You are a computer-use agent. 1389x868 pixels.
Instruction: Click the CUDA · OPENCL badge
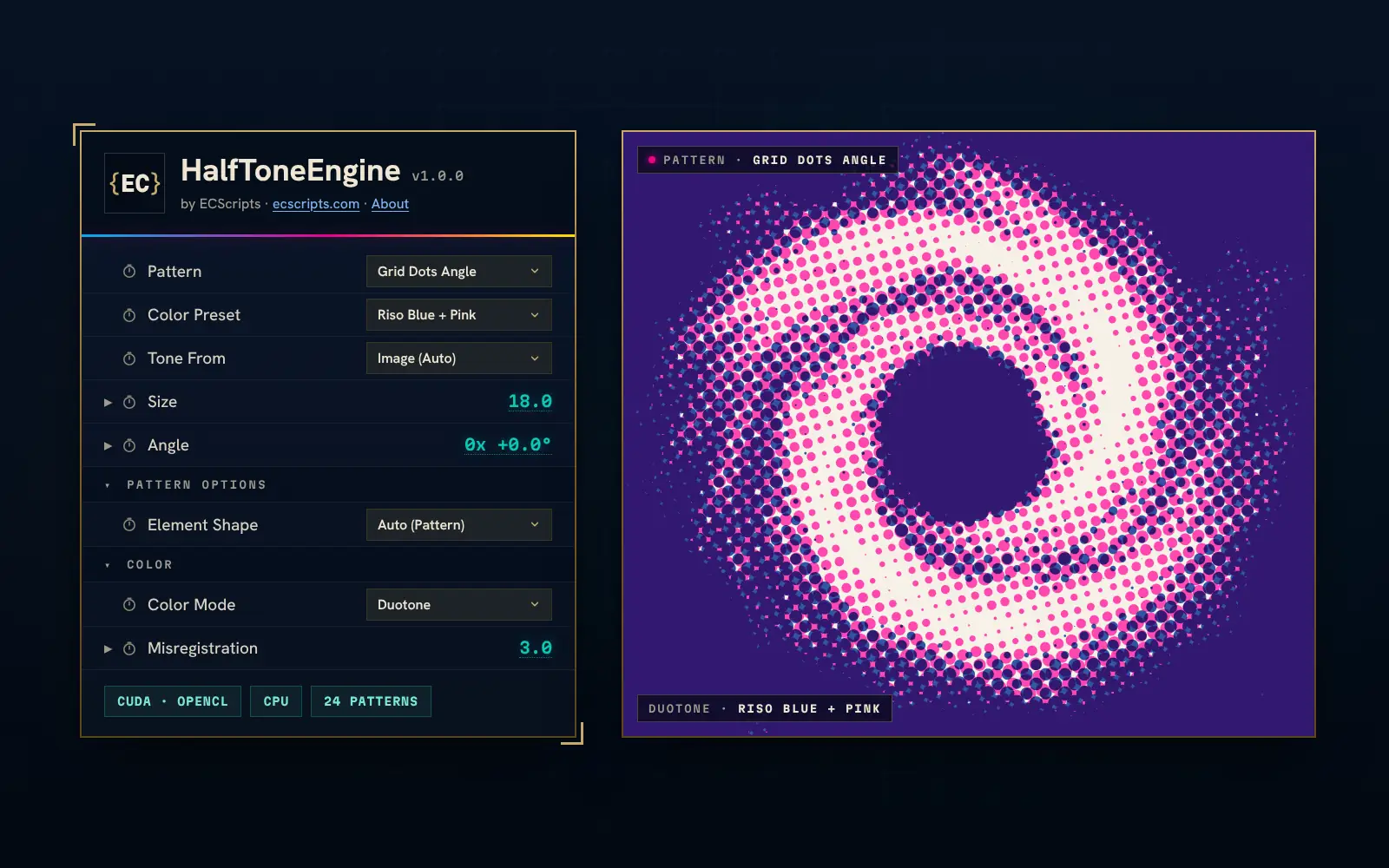pos(173,701)
